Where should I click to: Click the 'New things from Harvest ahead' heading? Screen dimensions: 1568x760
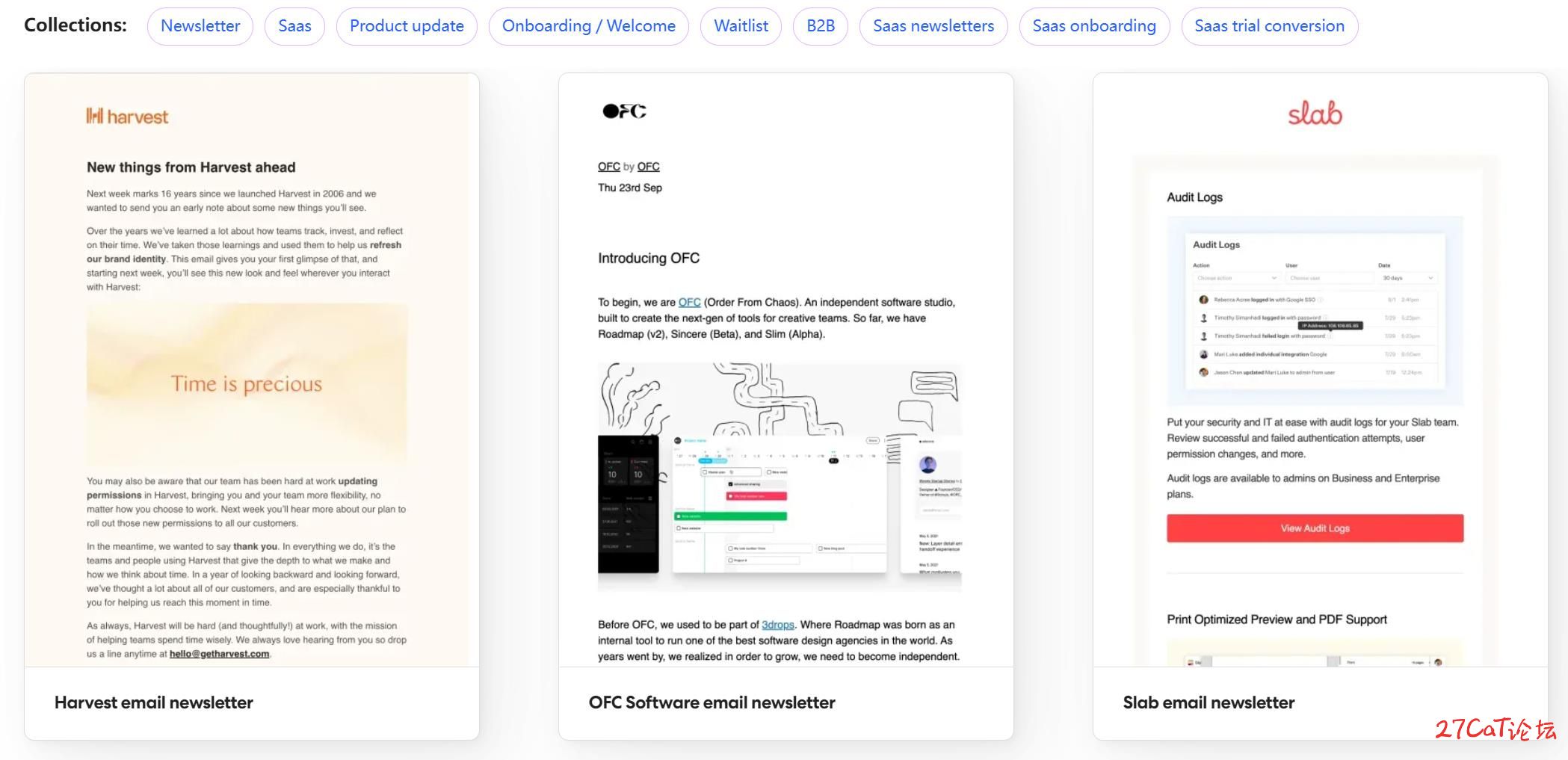[191, 167]
